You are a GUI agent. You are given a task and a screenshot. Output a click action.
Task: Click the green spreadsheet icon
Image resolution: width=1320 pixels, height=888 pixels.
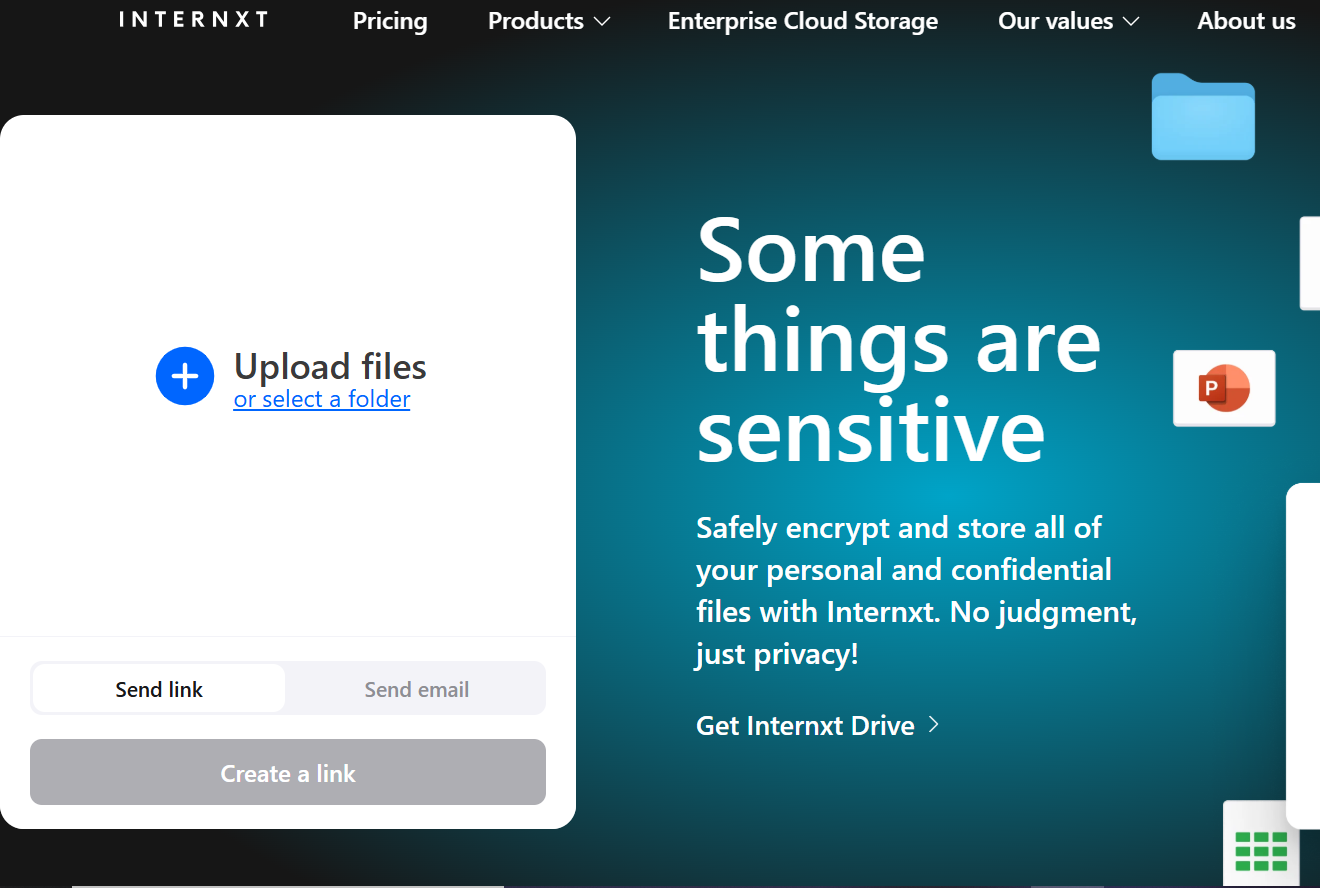pyautogui.click(x=1261, y=844)
